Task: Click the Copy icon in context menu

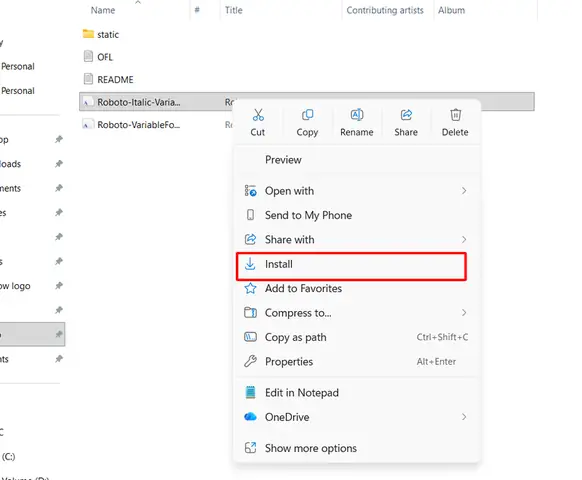Action: click(x=307, y=115)
